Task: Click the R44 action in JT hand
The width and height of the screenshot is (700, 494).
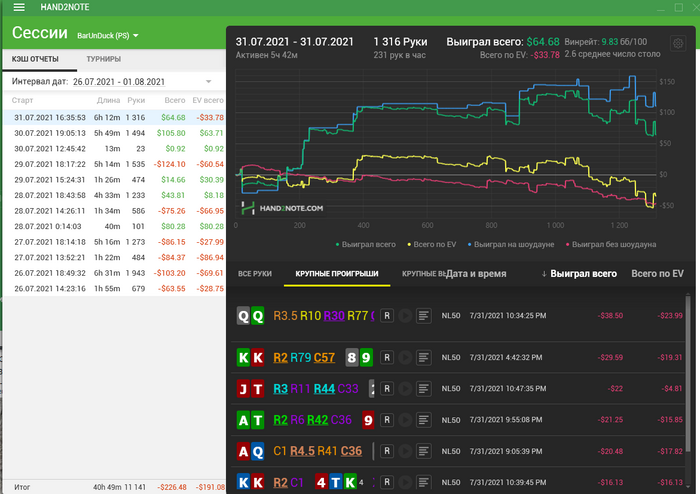Action: pyautogui.click(x=324, y=389)
